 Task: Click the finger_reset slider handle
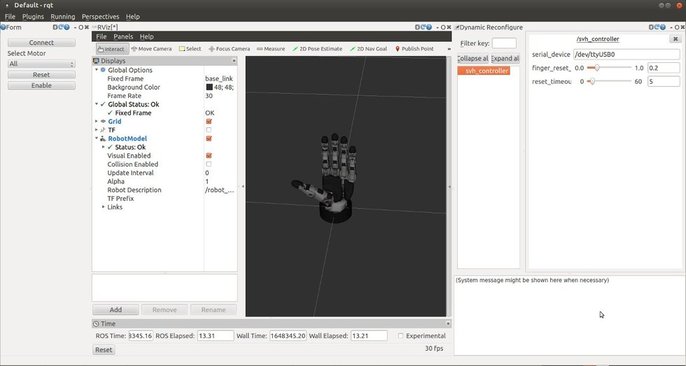coord(596,68)
